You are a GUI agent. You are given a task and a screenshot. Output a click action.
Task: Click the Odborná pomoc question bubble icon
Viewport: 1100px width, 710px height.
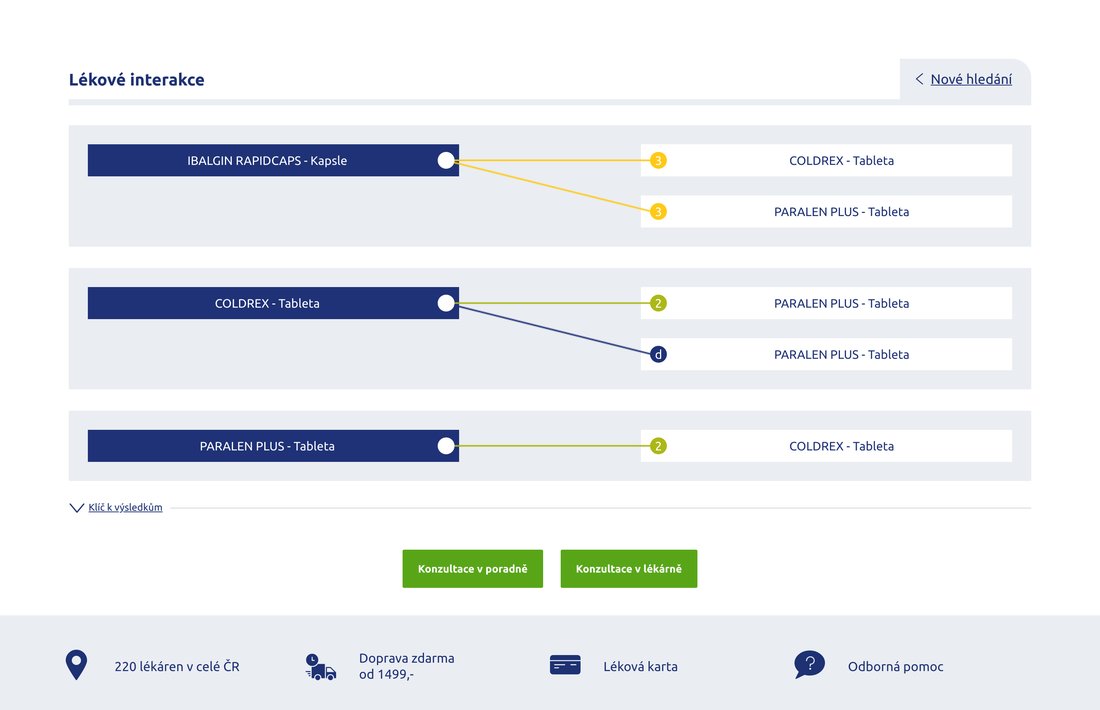point(809,664)
